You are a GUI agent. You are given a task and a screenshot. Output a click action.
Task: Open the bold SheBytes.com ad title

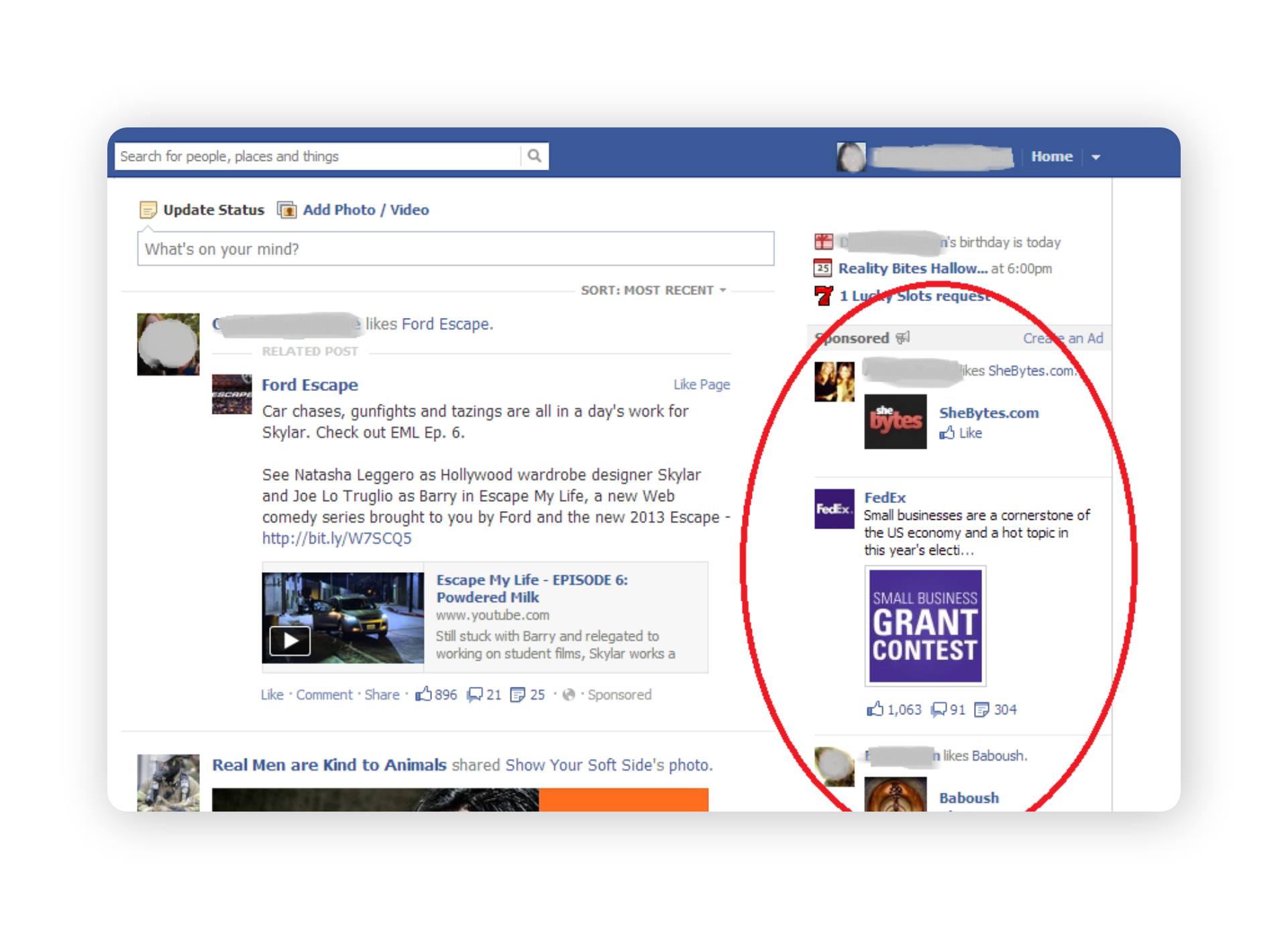(x=989, y=413)
